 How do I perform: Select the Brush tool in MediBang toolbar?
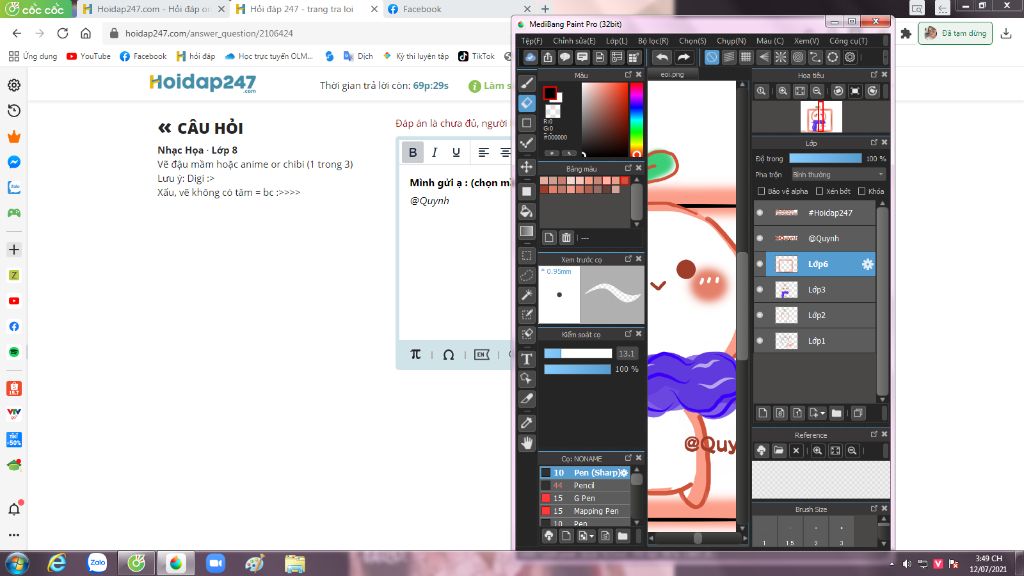coord(527,83)
